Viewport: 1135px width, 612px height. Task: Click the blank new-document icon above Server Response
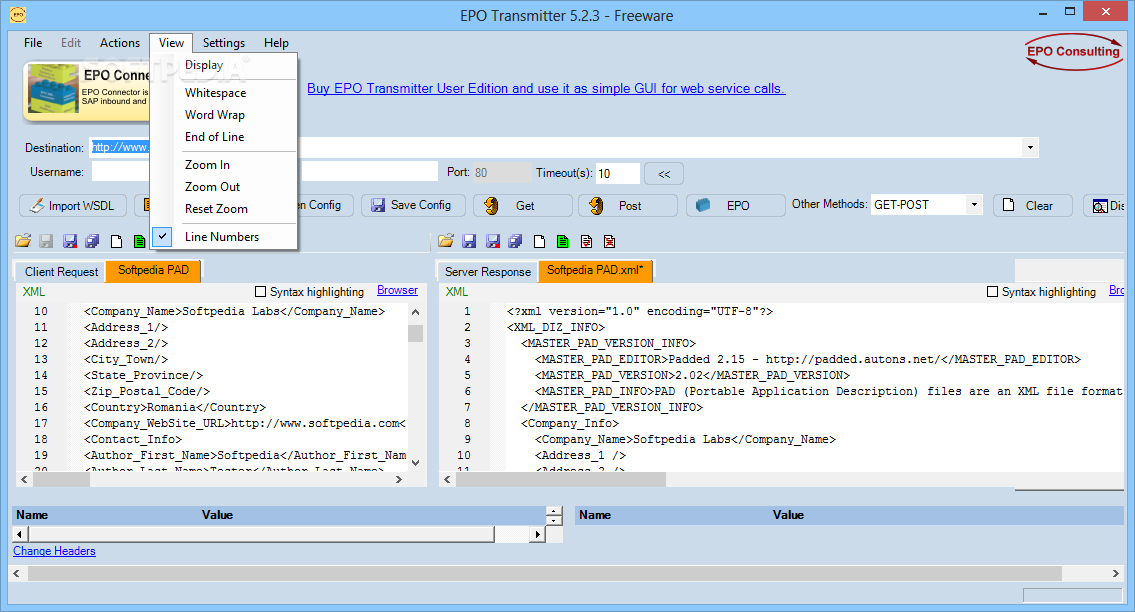click(x=539, y=241)
